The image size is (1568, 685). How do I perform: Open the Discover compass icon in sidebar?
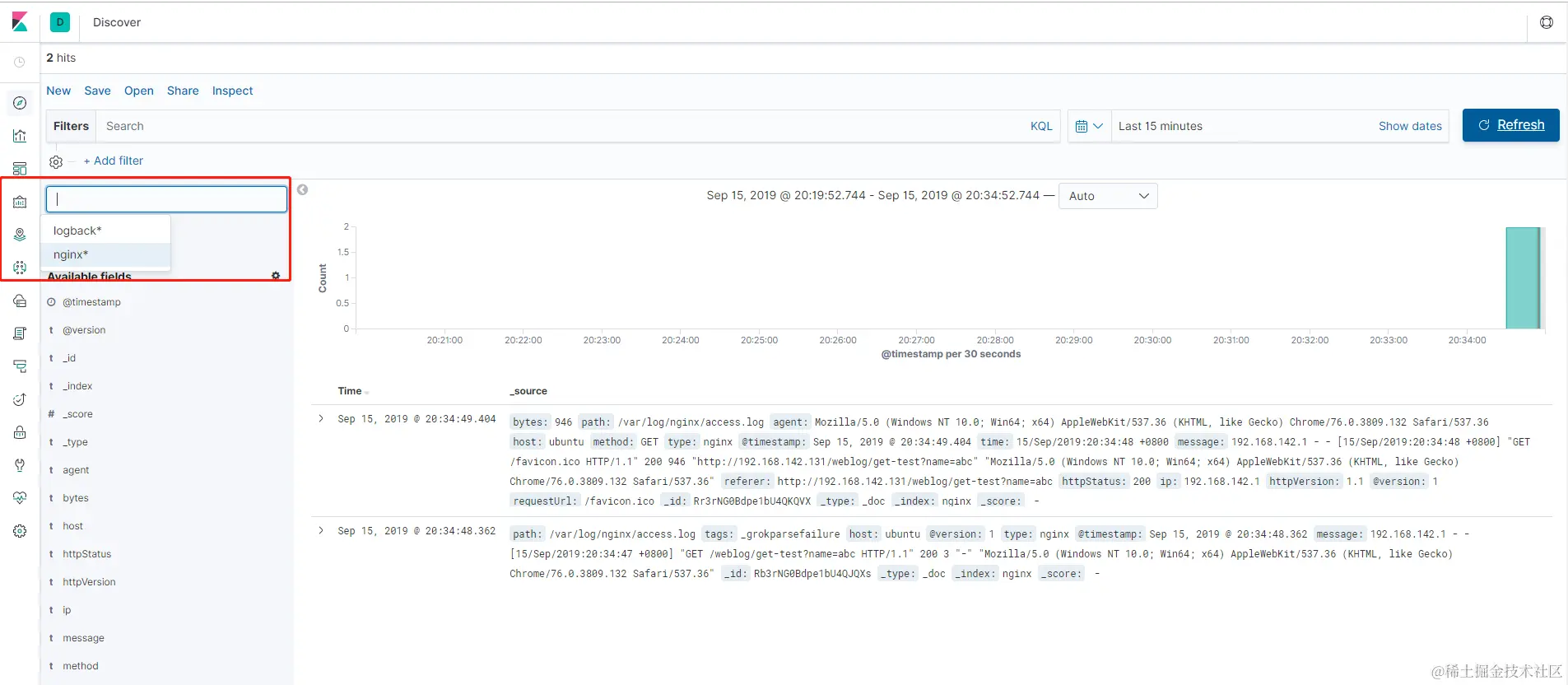[x=20, y=103]
